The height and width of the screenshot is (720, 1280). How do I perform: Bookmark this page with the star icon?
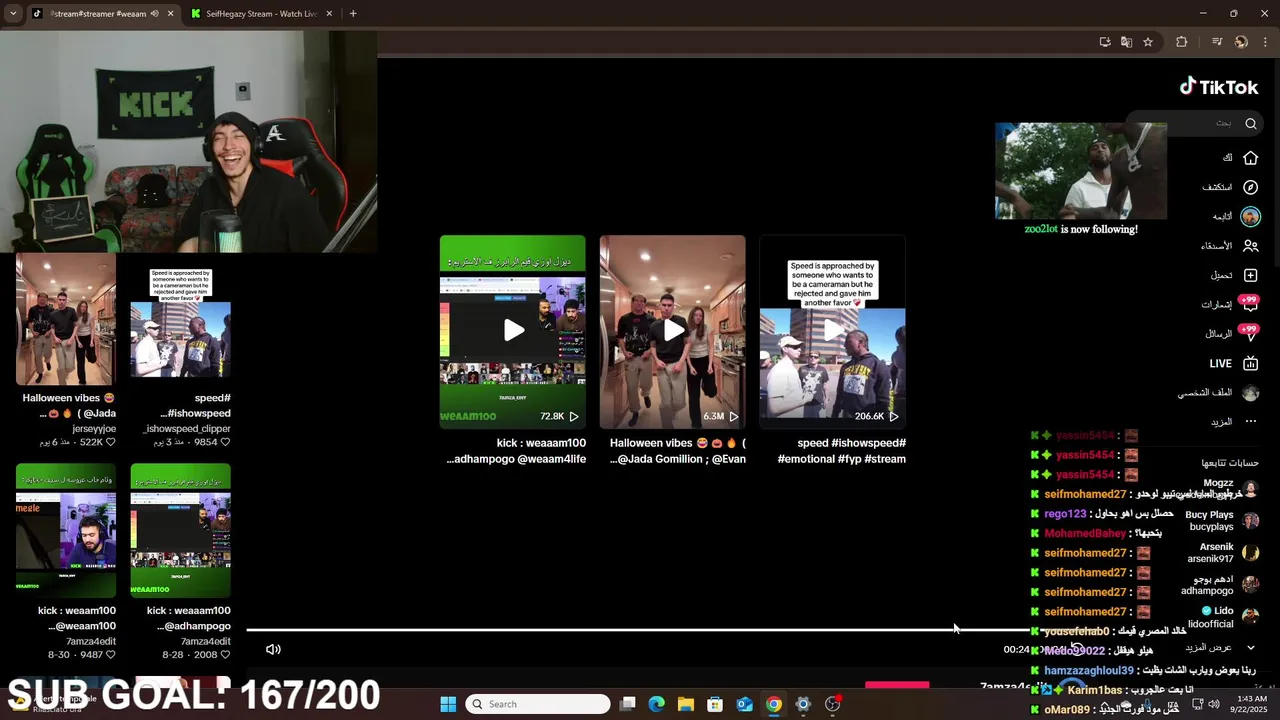pyautogui.click(x=1148, y=42)
